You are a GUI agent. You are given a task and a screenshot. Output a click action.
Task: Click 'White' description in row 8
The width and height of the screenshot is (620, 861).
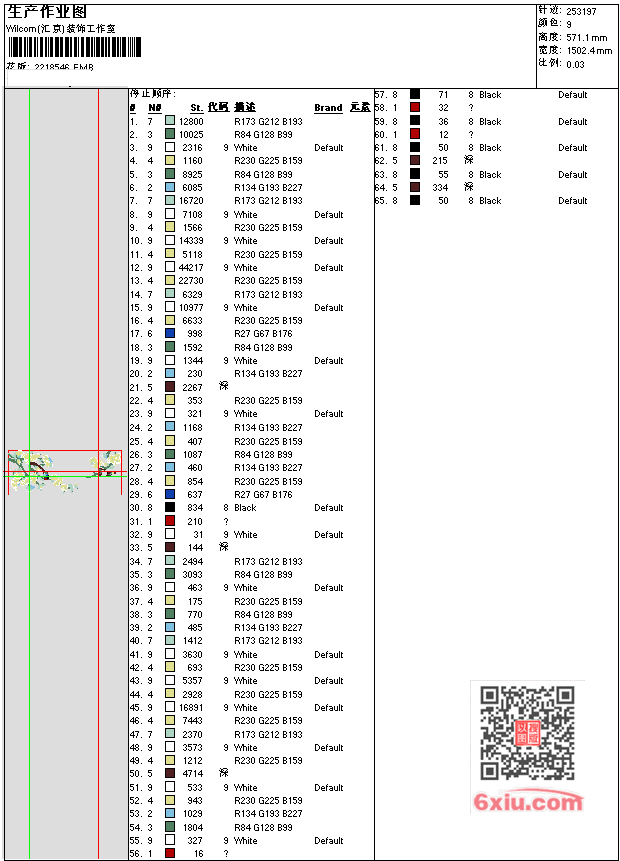pyautogui.click(x=245, y=215)
